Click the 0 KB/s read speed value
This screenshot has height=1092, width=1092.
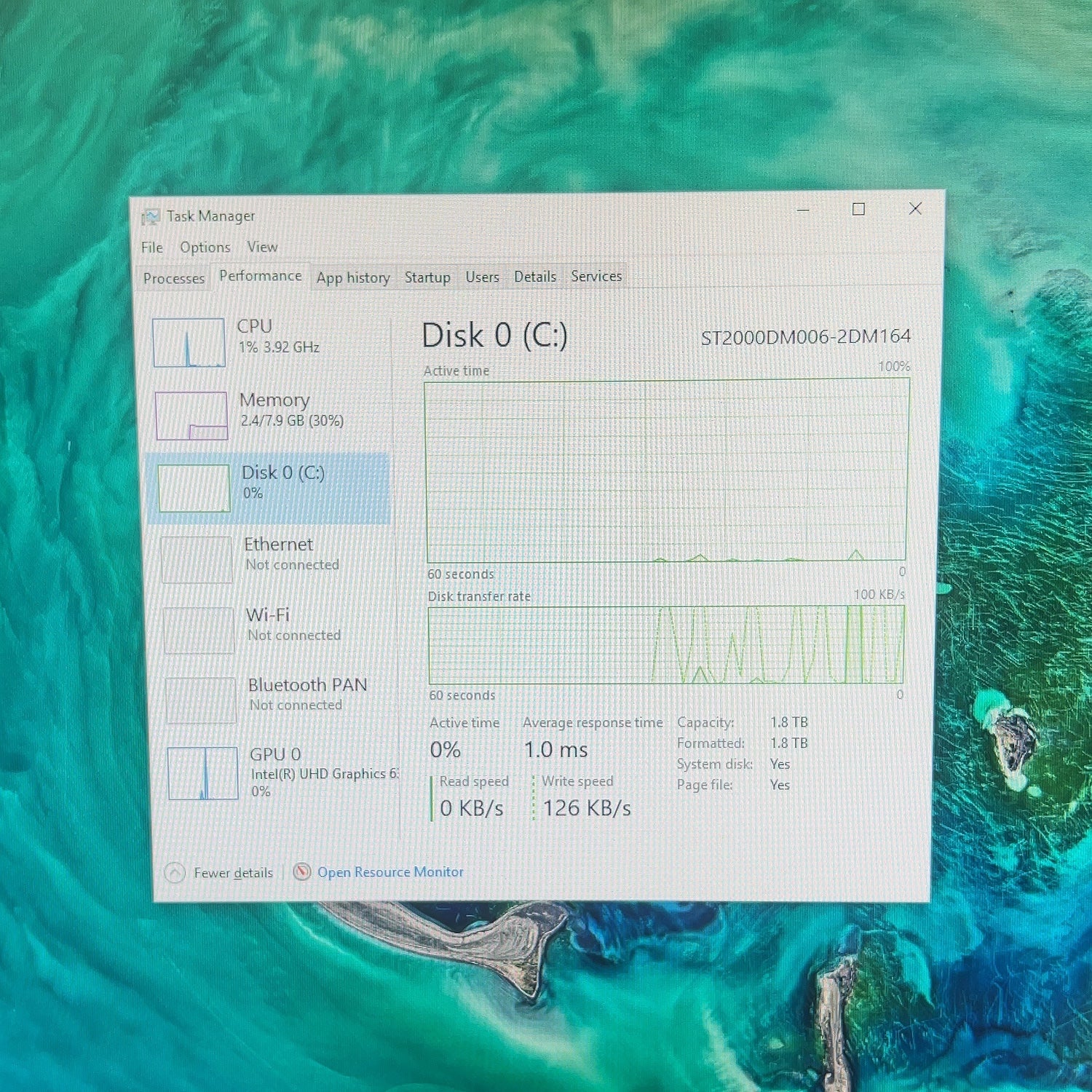coord(472,808)
